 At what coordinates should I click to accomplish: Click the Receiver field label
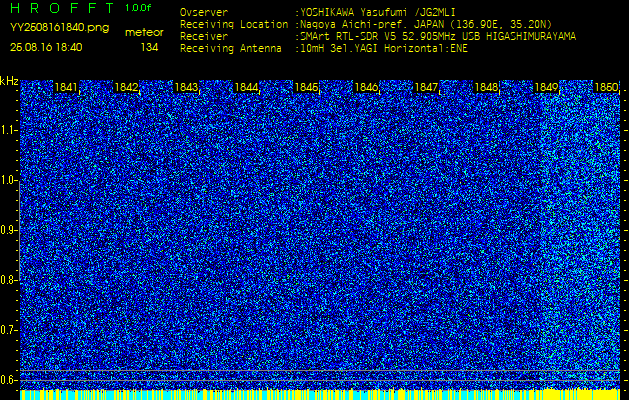(x=204, y=37)
